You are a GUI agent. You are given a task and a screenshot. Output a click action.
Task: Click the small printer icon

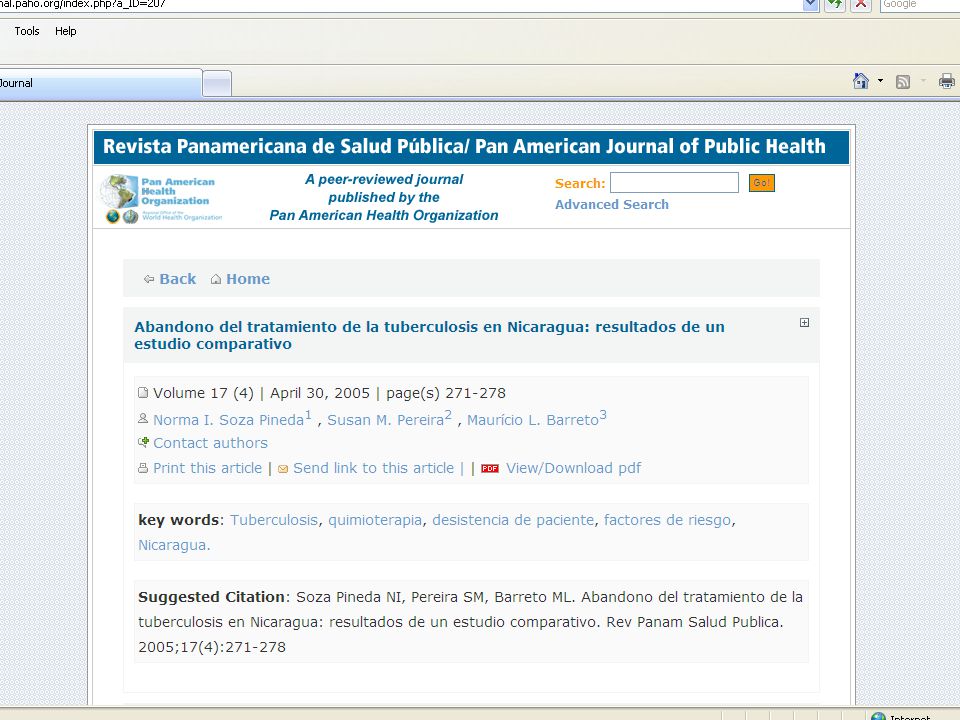(143, 468)
